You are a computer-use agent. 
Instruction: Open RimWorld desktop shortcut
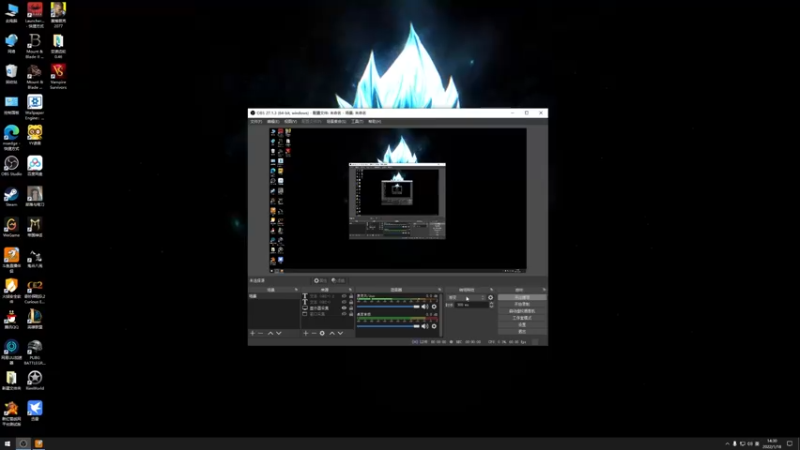[x=35, y=380]
